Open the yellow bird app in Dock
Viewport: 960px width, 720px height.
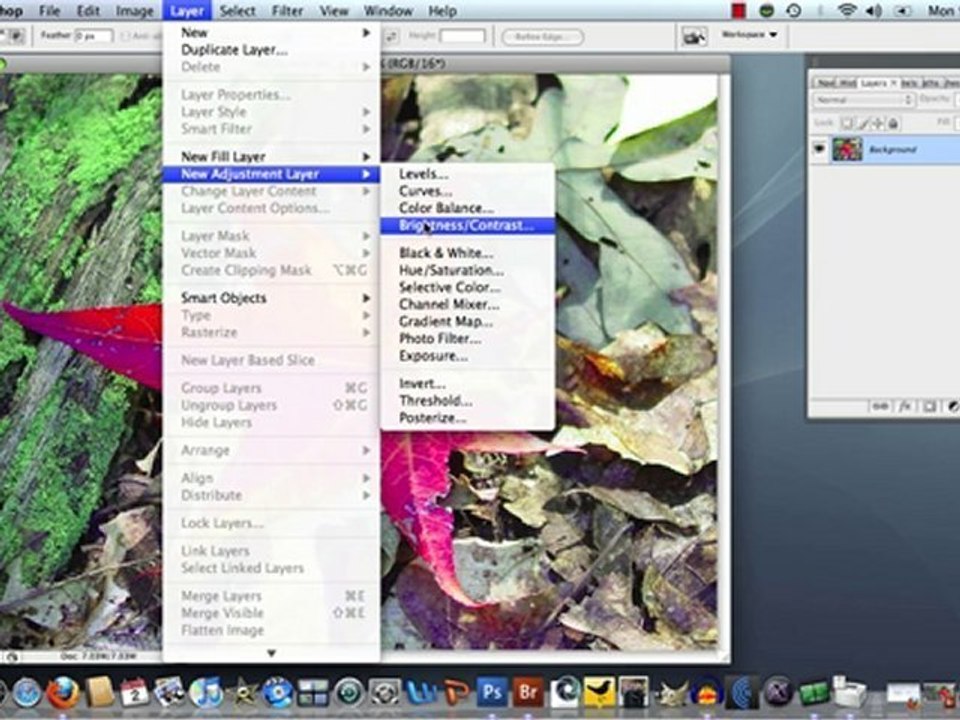[599, 692]
